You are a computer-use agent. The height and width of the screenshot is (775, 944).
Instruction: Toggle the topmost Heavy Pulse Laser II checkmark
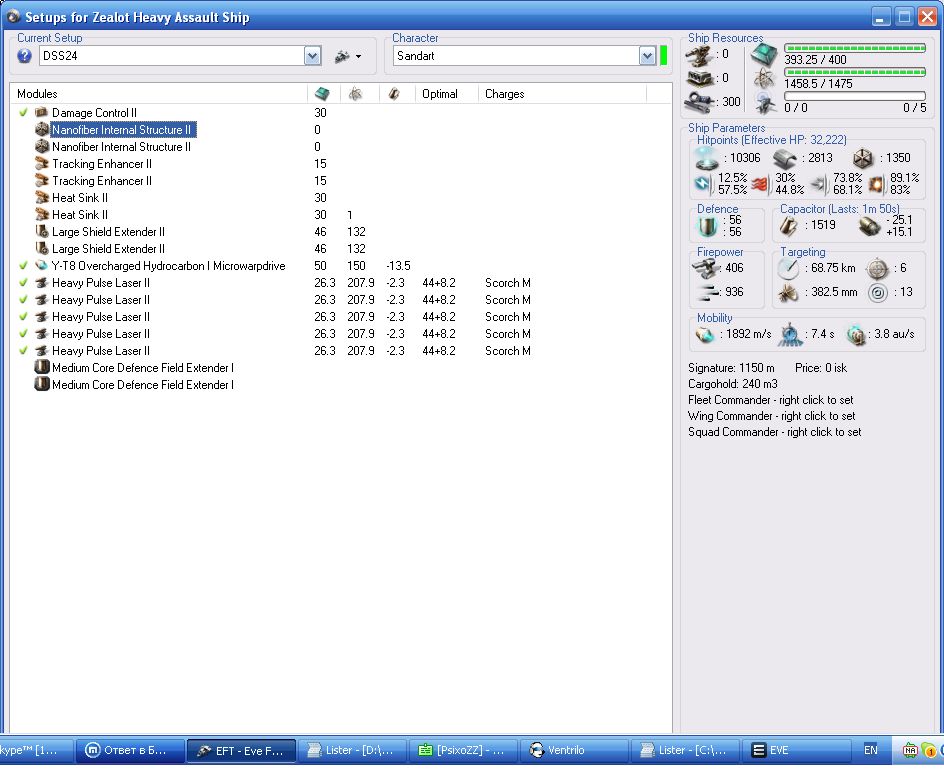(23, 282)
